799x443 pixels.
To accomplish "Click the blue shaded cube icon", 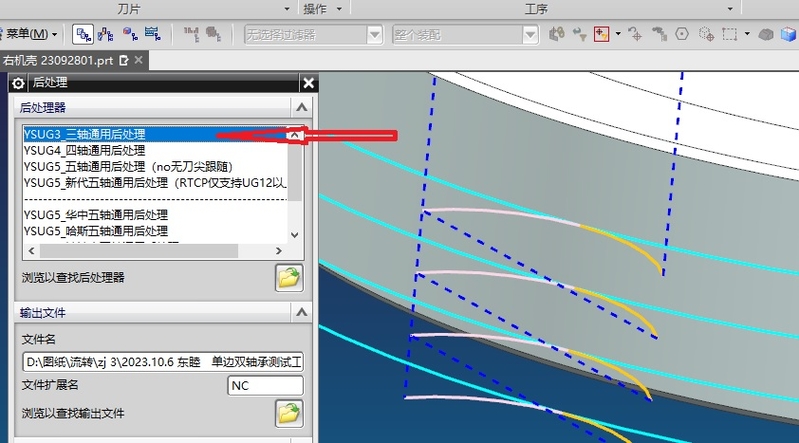I will pos(789,34).
